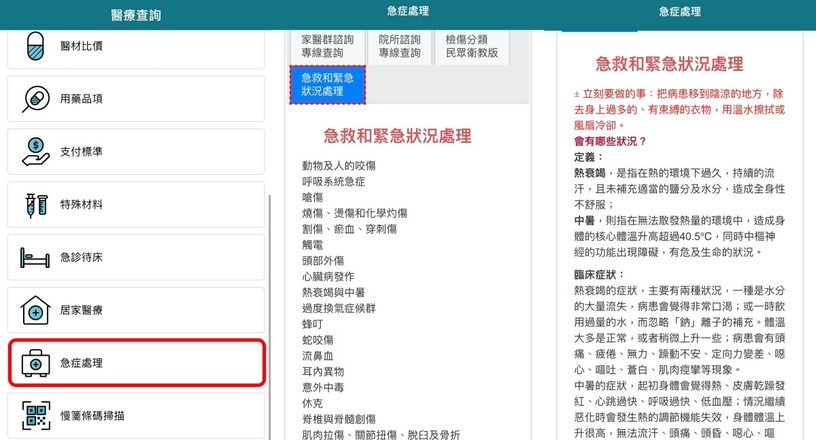This screenshot has width=816, height=440.
Task: Open 割傷、瘀血、穿刺傷 topic
Action: [349, 229]
